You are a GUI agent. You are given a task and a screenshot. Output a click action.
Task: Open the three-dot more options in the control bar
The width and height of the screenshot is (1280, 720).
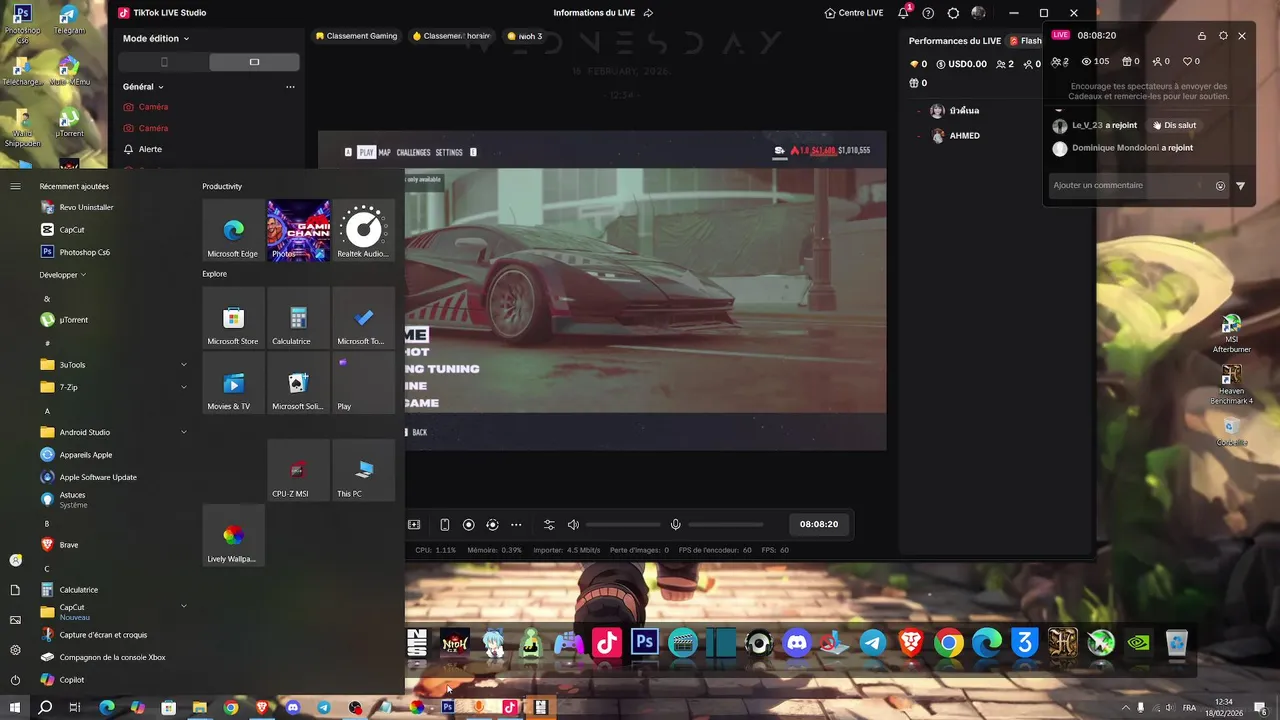click(x=516, y=524)
